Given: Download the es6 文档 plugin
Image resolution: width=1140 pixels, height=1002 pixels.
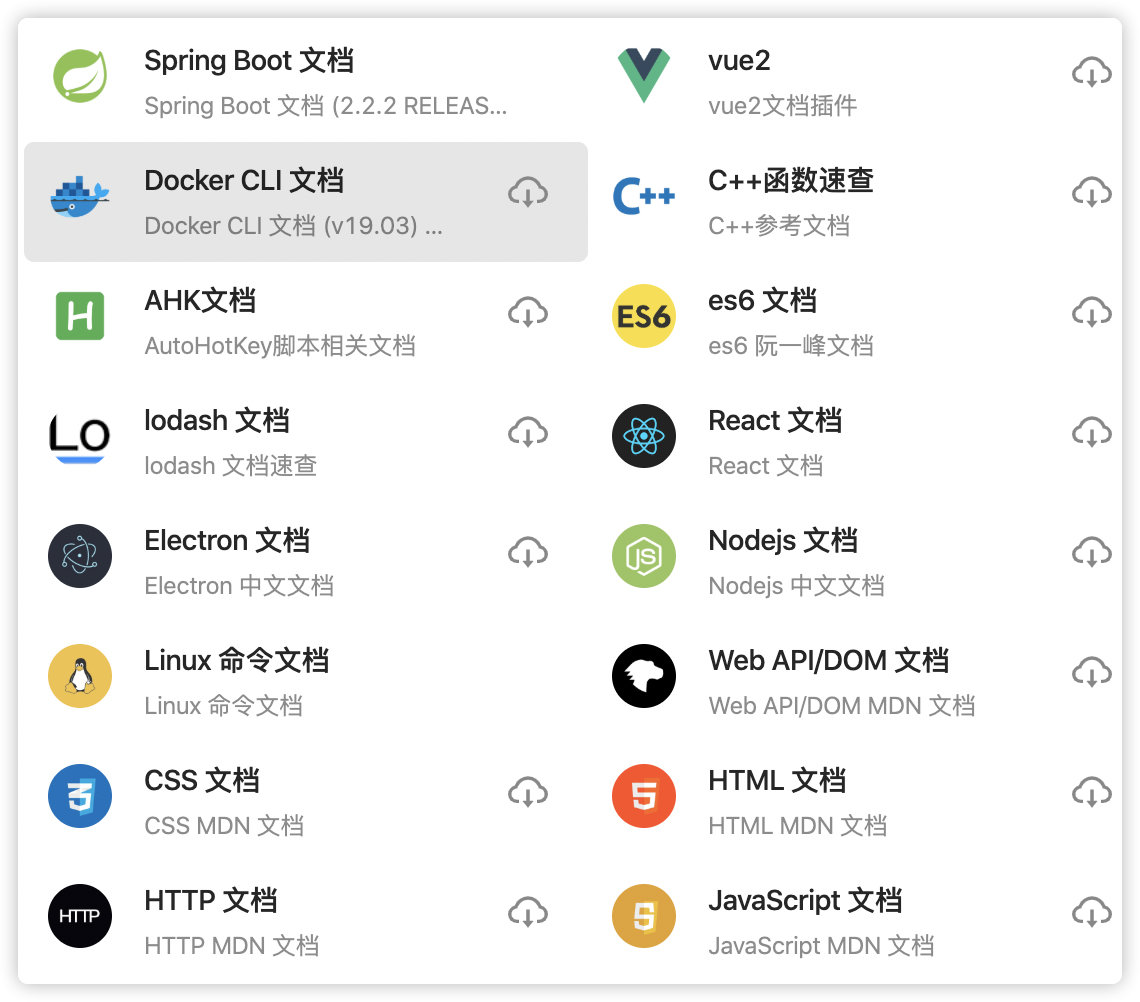Looking at the screenshot, I should 1092,312.
